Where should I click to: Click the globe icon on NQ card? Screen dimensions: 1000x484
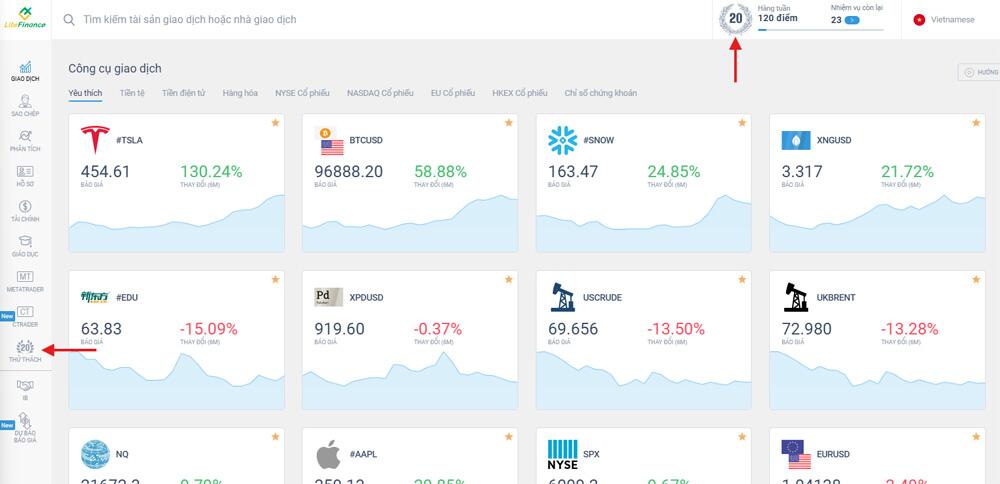(95, 455)
